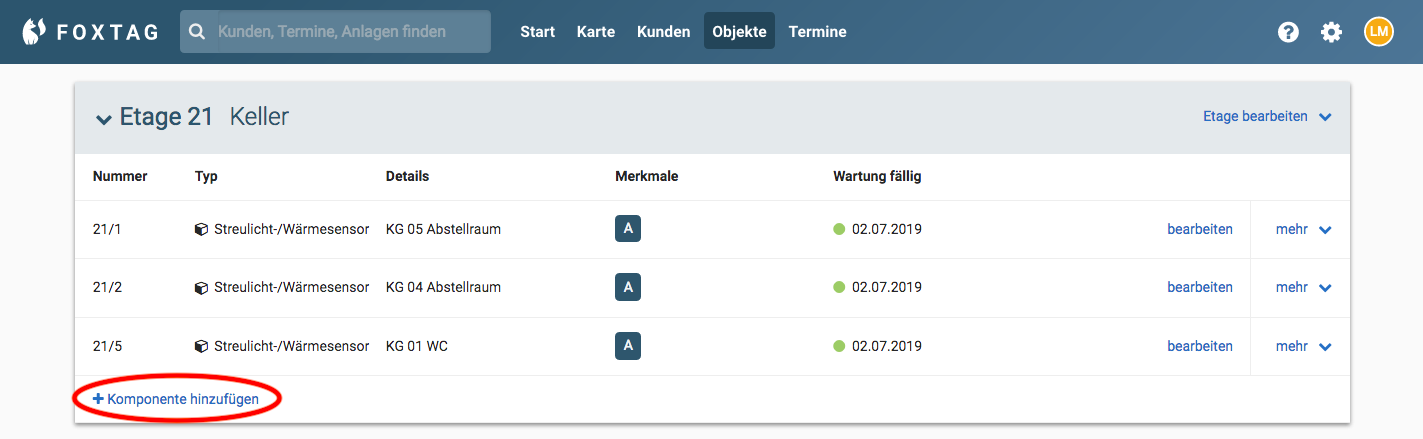
Task: Open the Etage bearbeiten dropdown
Action: click(x=1267, y=117)
